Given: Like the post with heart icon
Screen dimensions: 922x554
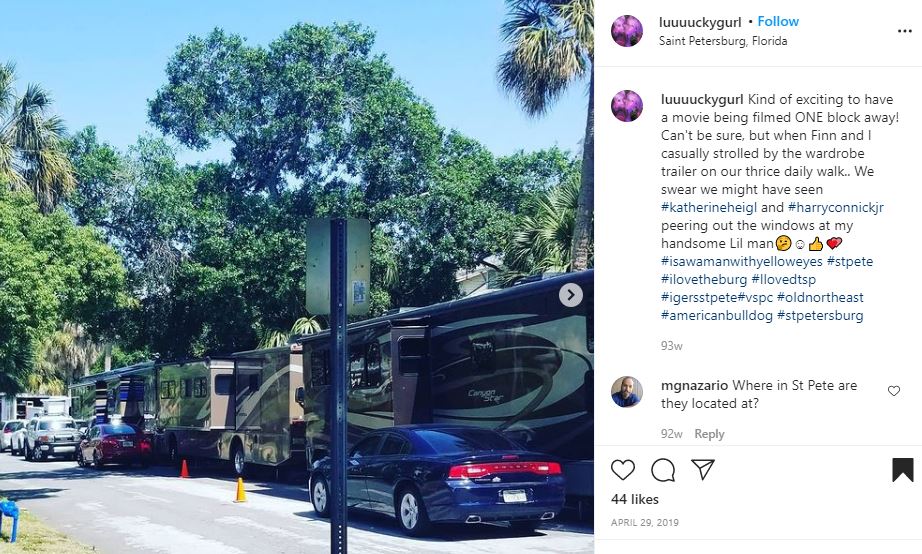Looking at the screenshot, I should pos(623,470).
